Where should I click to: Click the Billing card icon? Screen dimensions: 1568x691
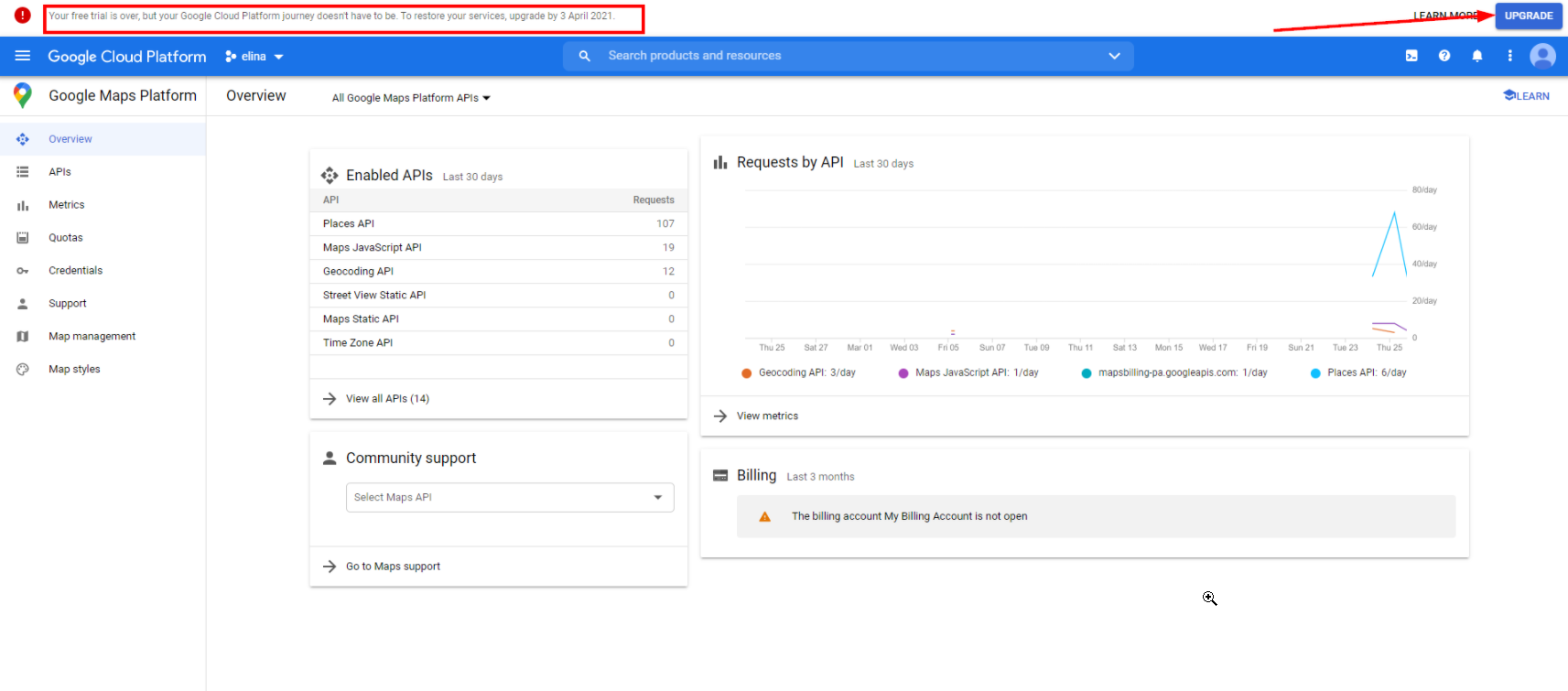point(720,476)
